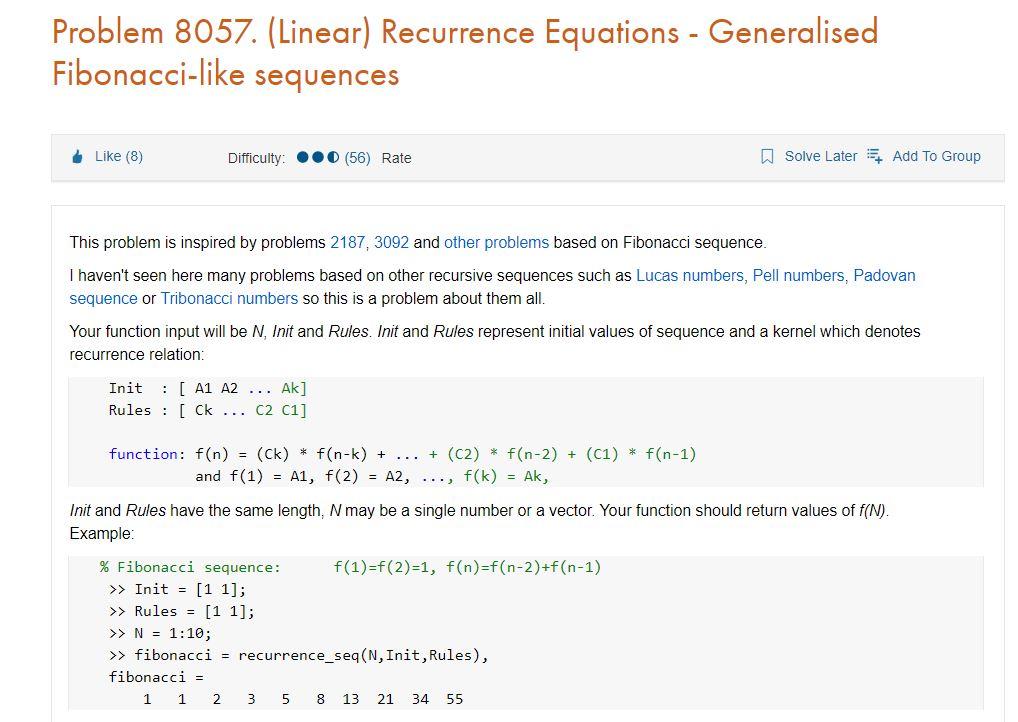The image size is (1018, 722).
Task: Click the Add To Group text label
Action: coord(936,156)
